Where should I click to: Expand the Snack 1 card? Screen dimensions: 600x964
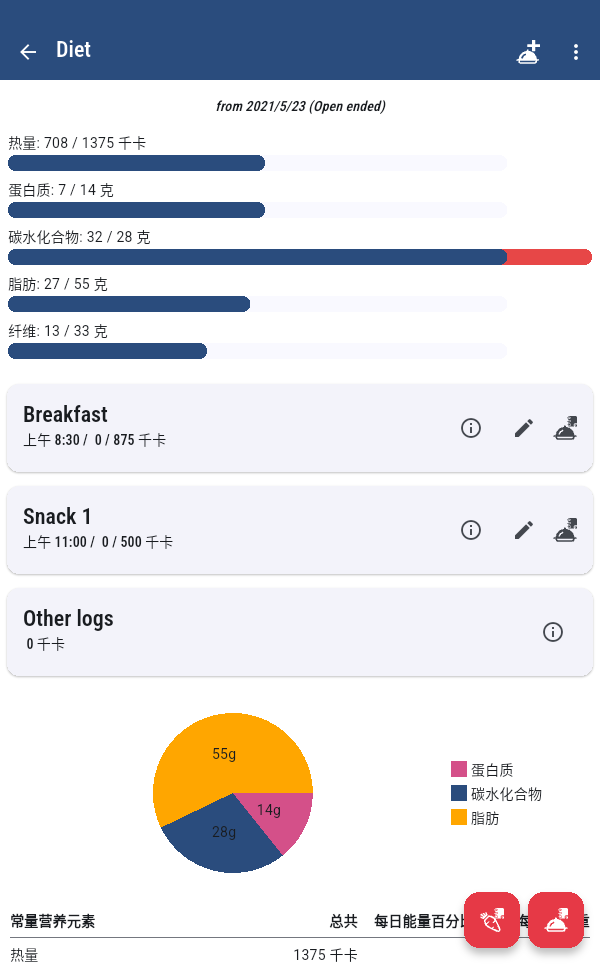200,528
